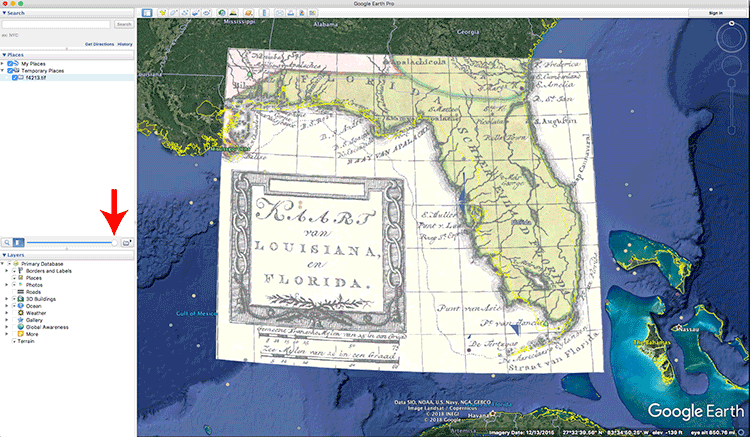Click the Primary Database globe icon

coord(16,264)
